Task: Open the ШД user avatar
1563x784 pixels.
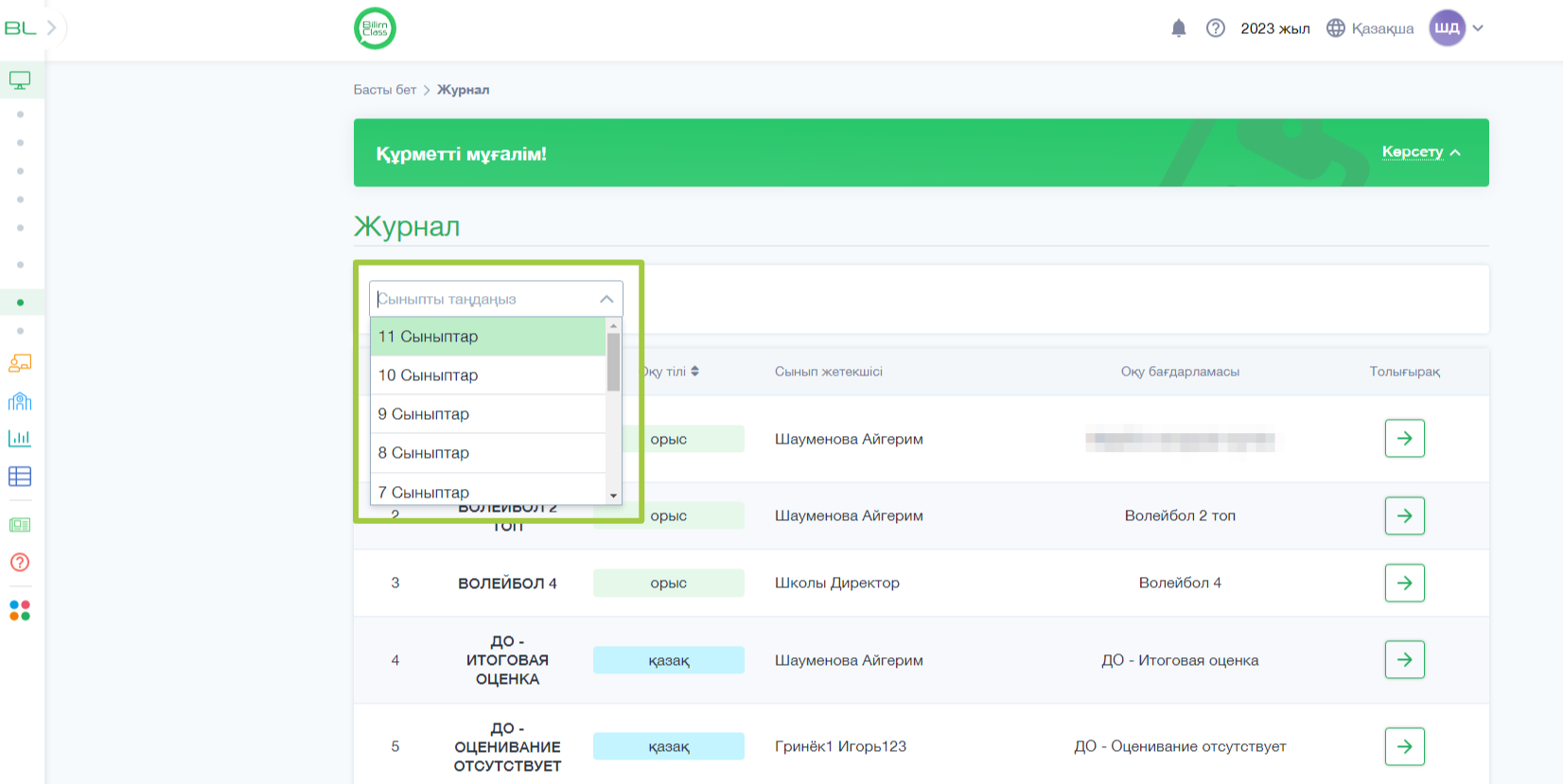Action: 1448,28
